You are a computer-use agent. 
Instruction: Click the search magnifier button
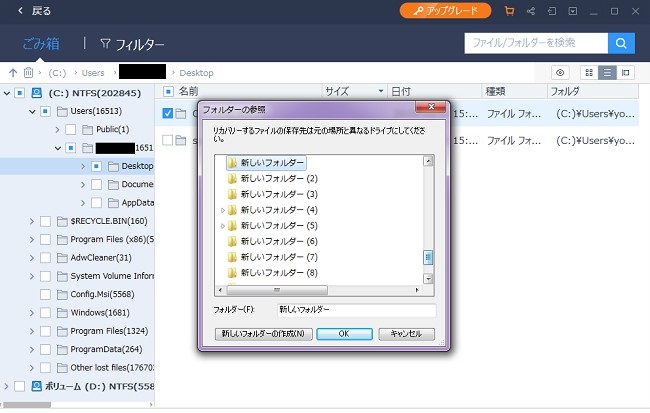[621, 43]
